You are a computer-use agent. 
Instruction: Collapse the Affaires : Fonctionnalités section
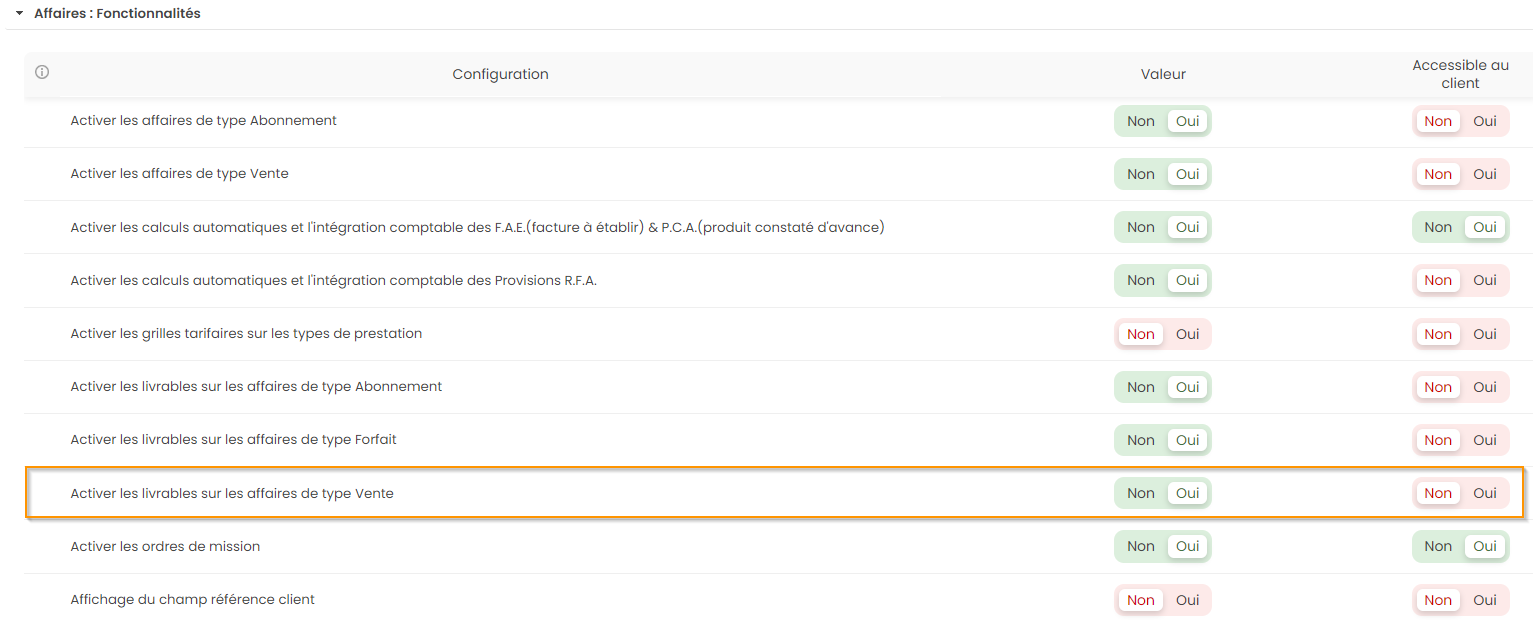[19, 14]
